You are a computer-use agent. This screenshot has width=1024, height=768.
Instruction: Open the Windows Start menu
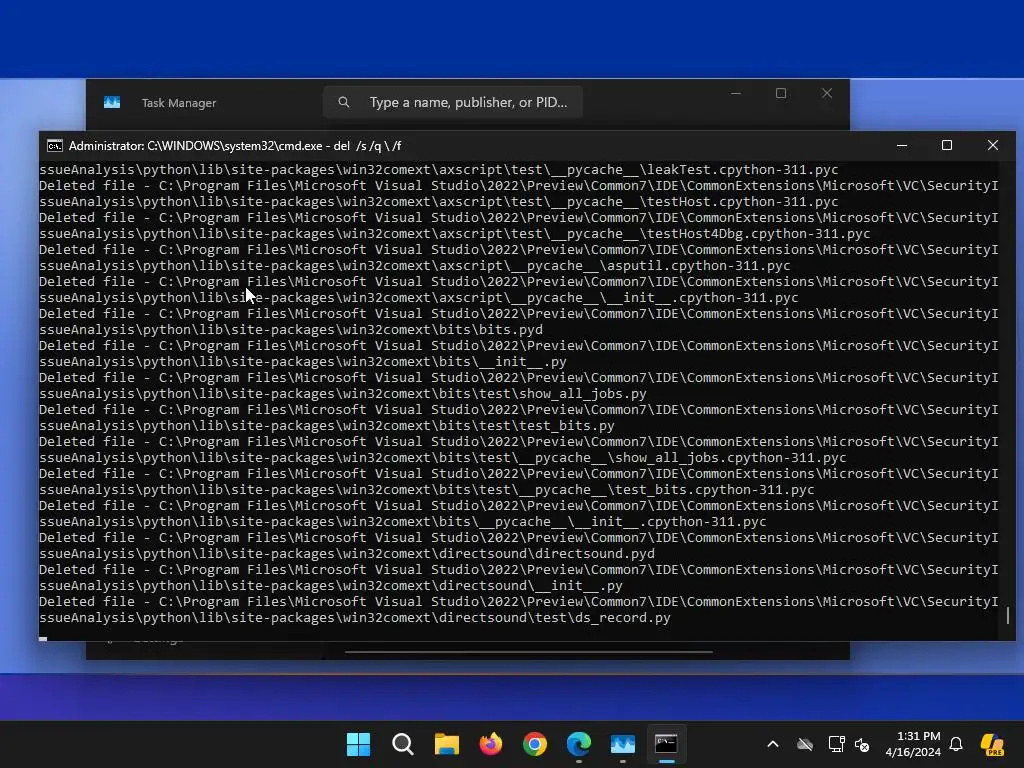click(x=359, y=744)
